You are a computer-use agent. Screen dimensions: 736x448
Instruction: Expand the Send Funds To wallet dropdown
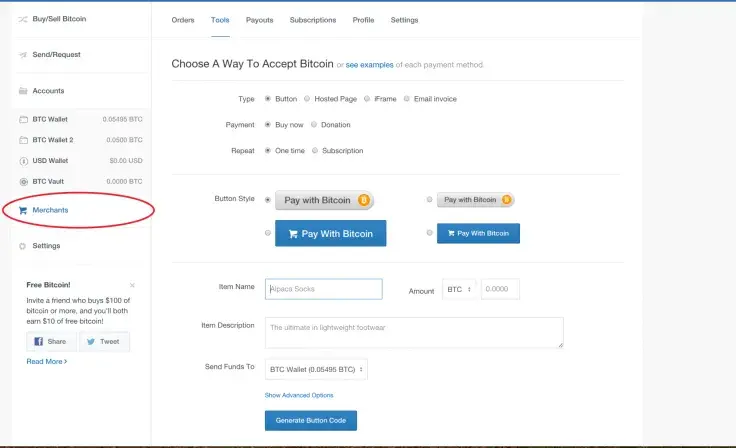coord(316,370)
